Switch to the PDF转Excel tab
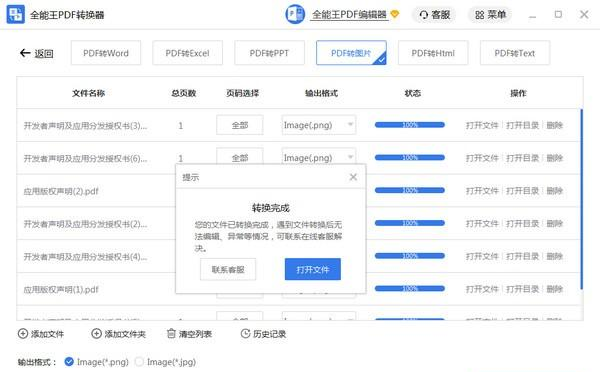The width and height of the screenshot is (600, 372). click(188, 53)
